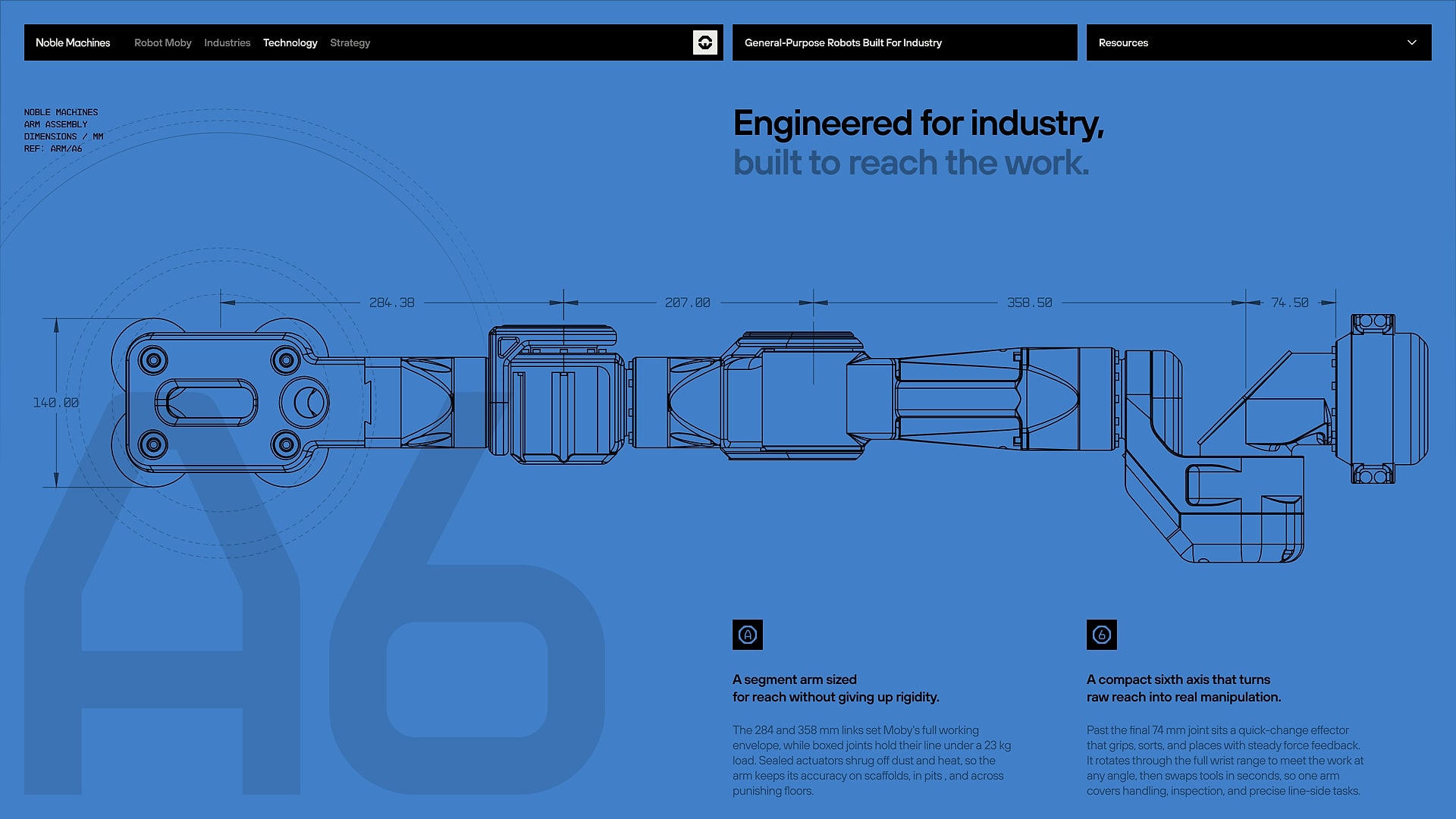Click the Noble Machines logo text
Image resolution: width=1456 pixels, height=819 pixels.
click(x=73, y=42)
